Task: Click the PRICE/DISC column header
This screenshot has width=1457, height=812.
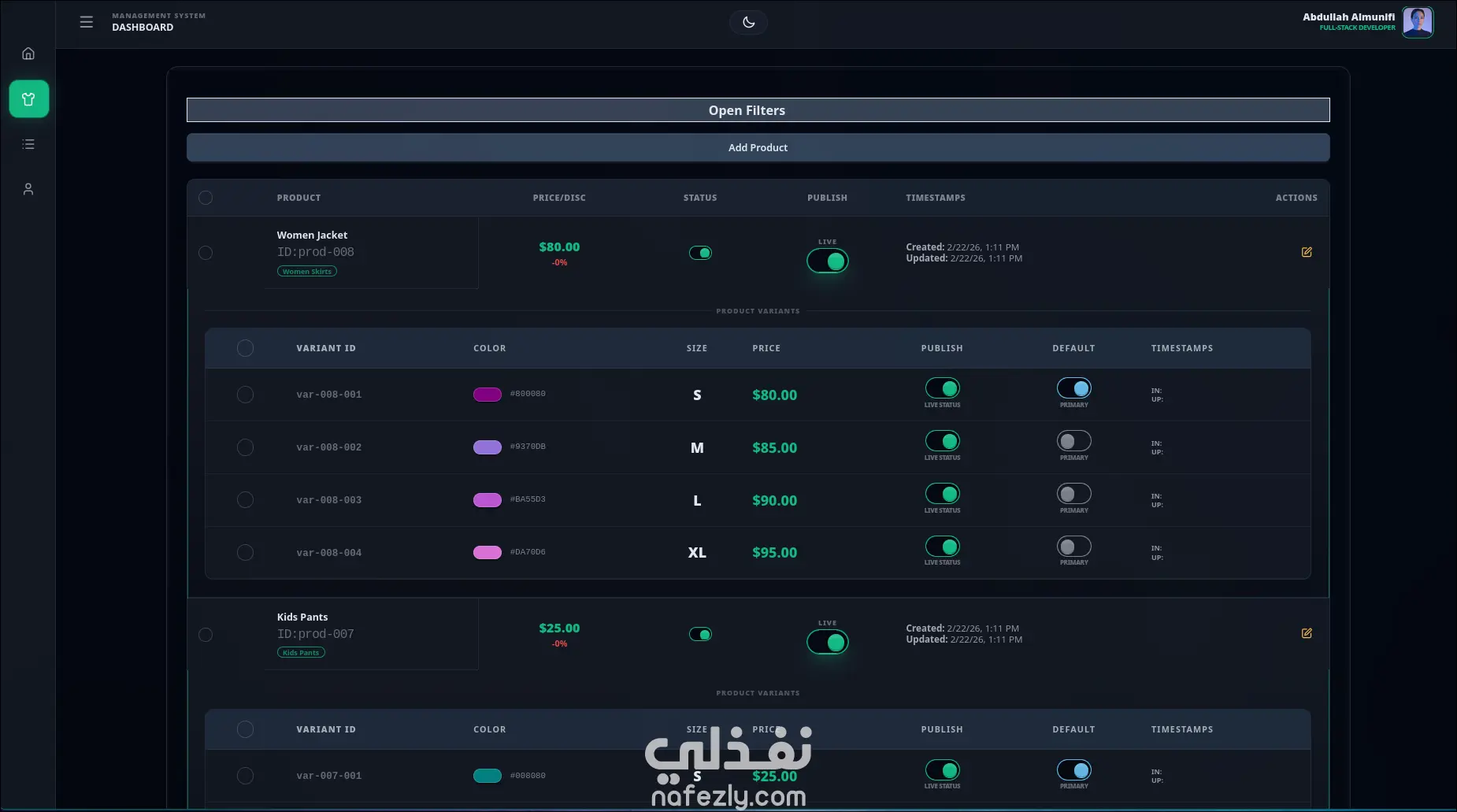Action: (x=559, y=198)
